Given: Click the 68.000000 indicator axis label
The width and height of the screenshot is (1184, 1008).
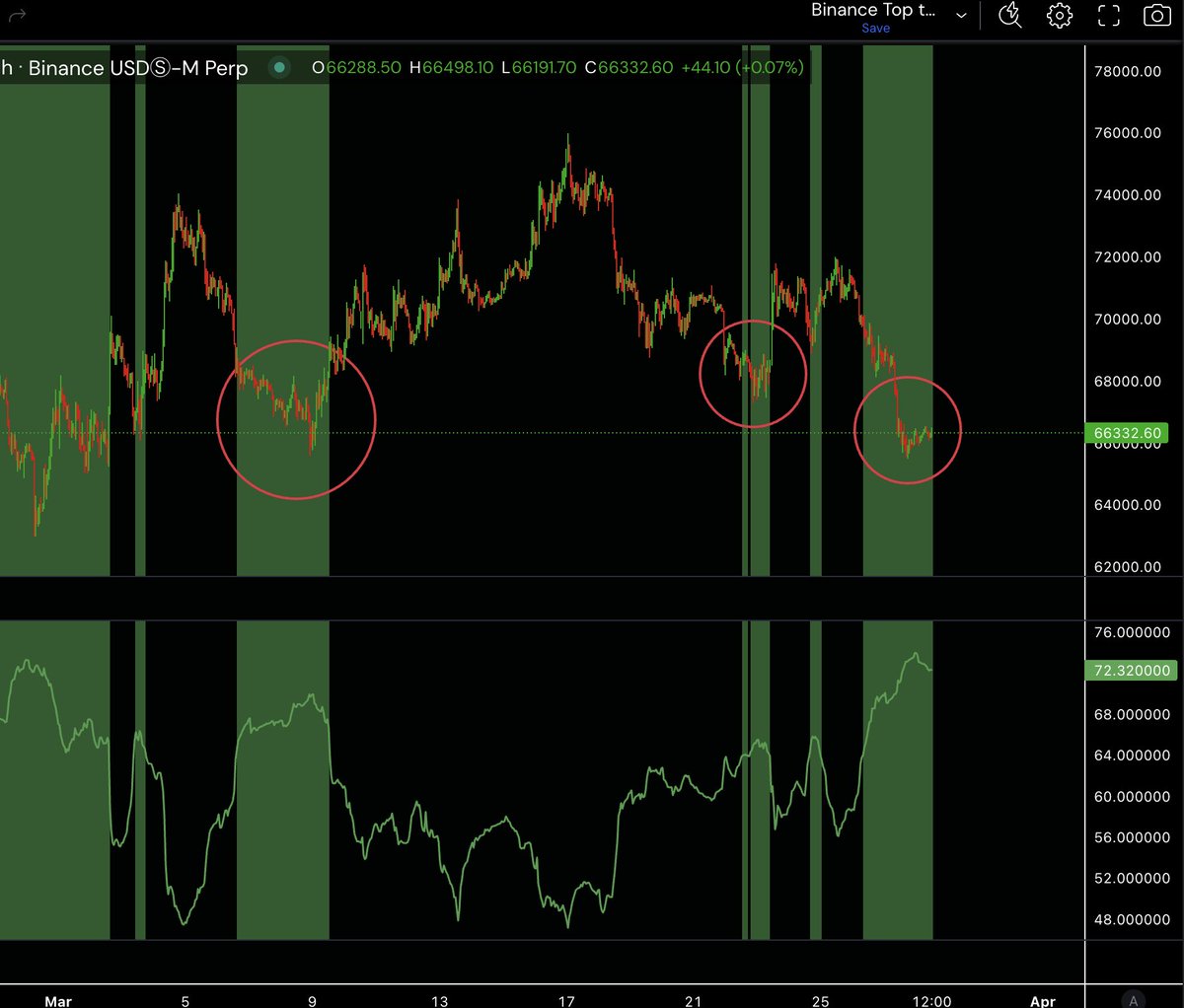Looking at the screenshot, I should point(1132,714).
